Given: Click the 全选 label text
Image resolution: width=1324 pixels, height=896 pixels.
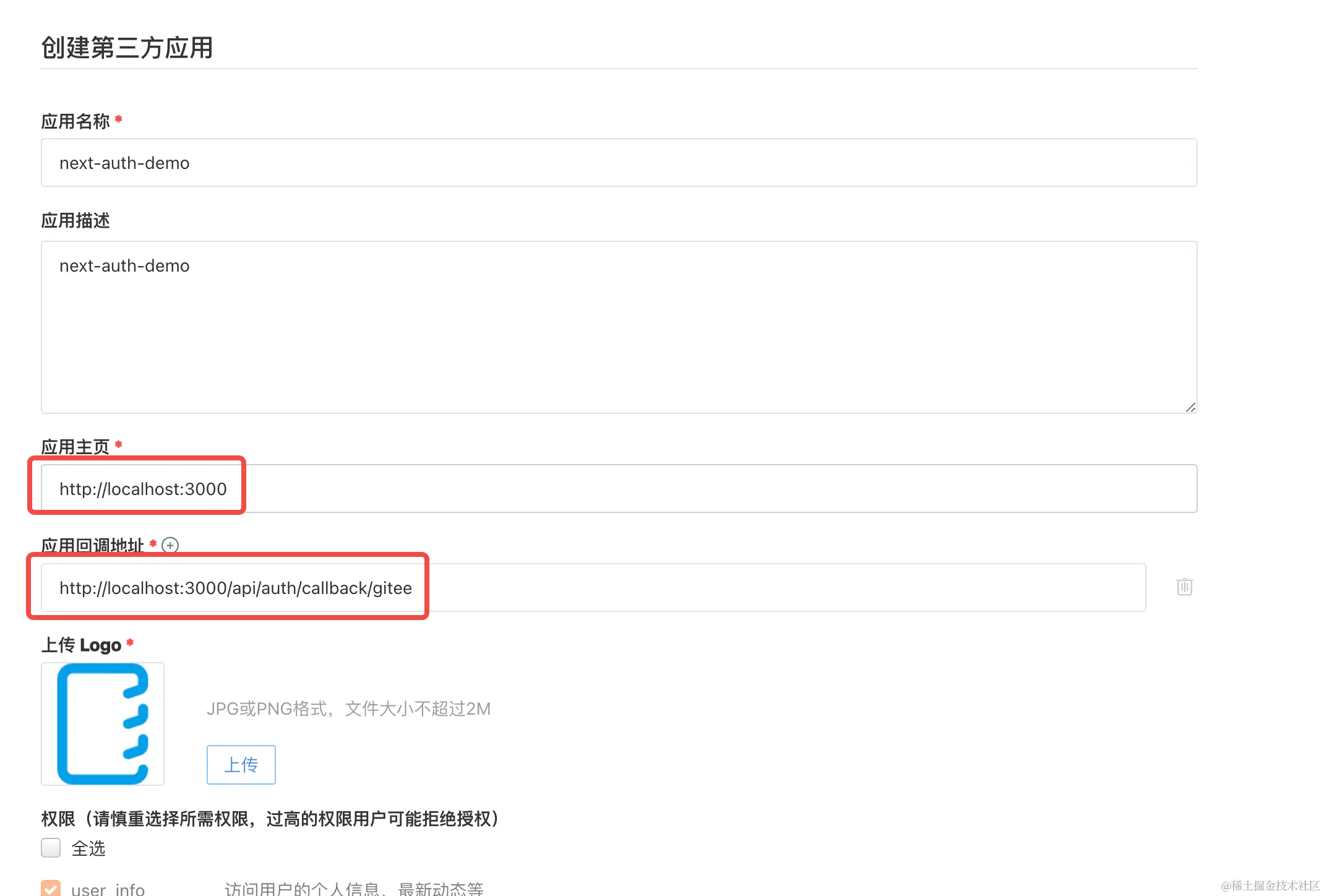Looking at the screenshot, I should click(88, 848).
